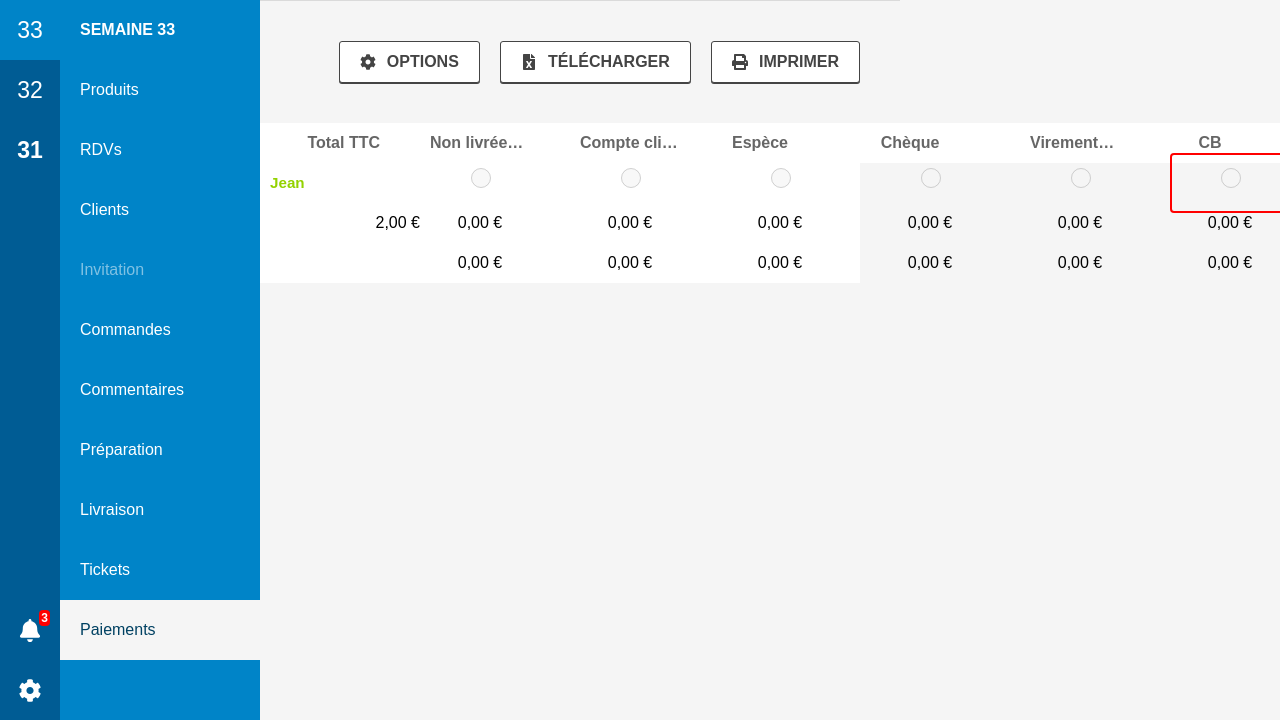1280x720 pixels.
Task: Open settings via the sidebar gear icon
Action: (x=30, y=690)
